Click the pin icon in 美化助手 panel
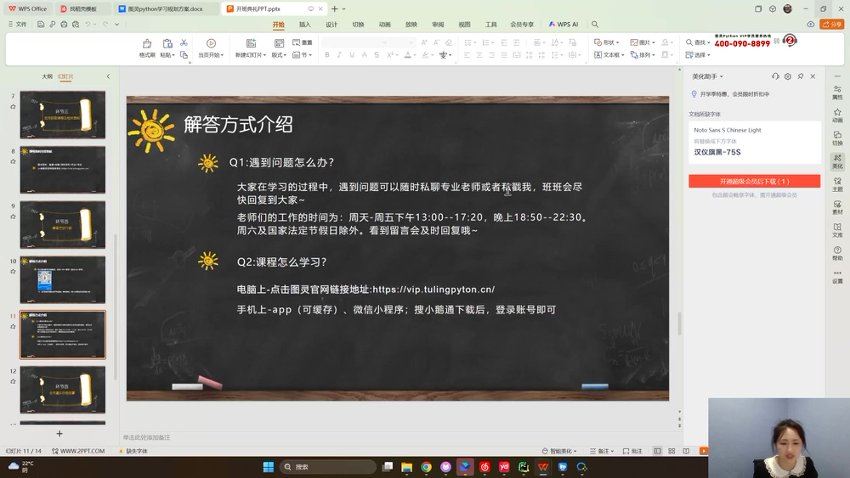 pyautogui.click(x=800, y=76)
